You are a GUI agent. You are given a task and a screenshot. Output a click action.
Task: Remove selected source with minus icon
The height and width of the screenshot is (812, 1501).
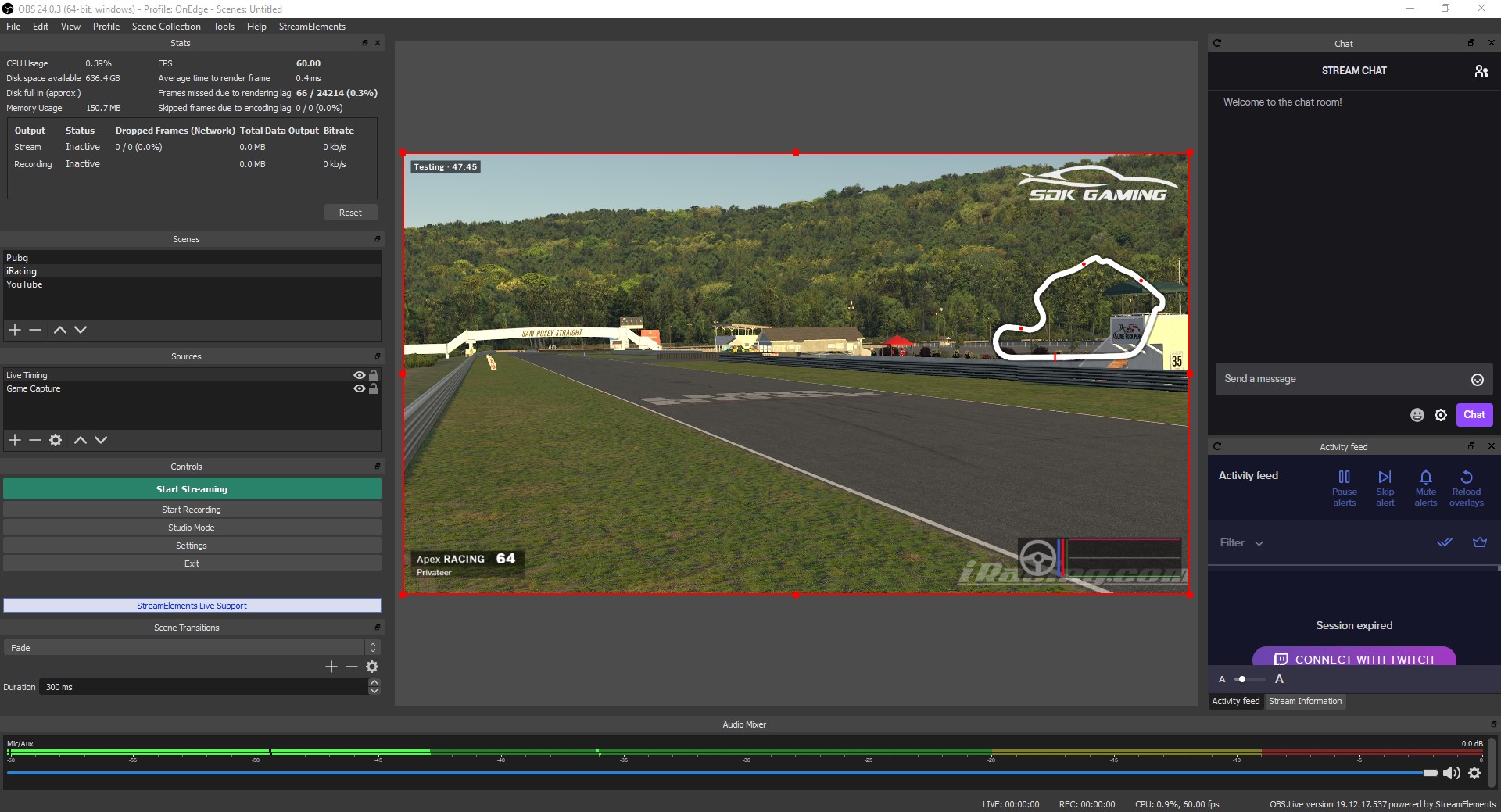[35, 440]
